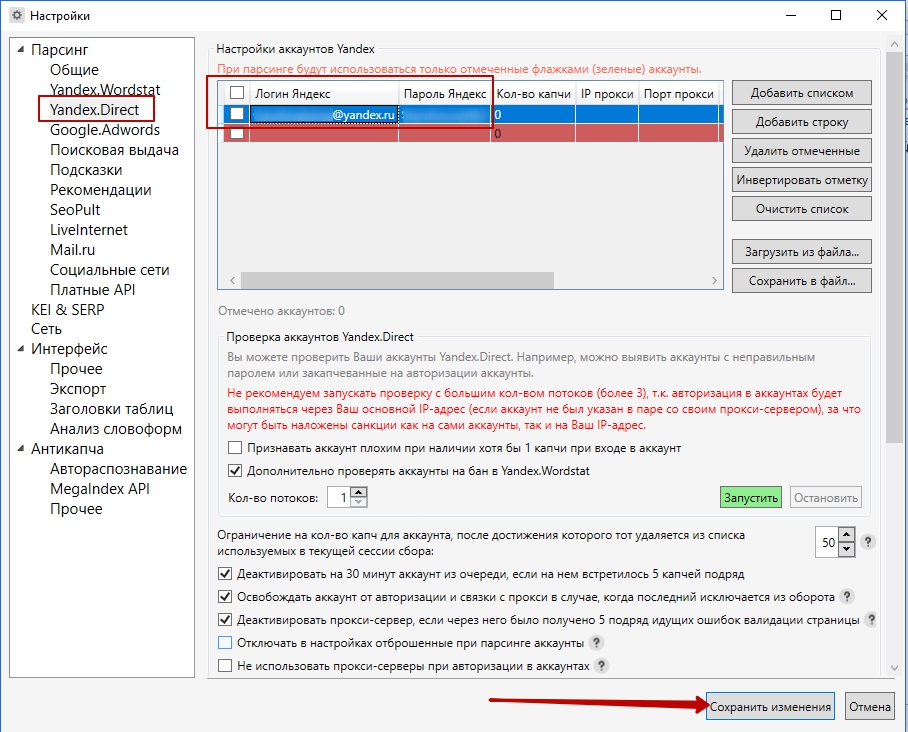Open Анализ словоформ settings

tap(116, 429)
